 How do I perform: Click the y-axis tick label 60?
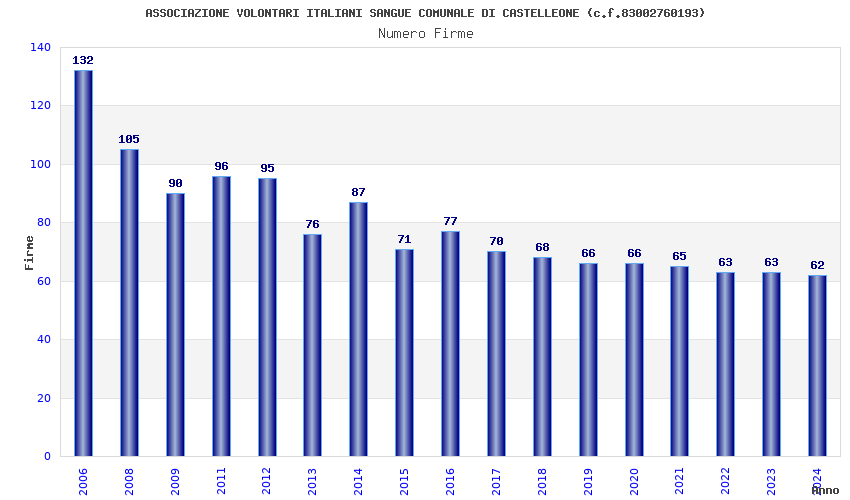coord(44,281)
